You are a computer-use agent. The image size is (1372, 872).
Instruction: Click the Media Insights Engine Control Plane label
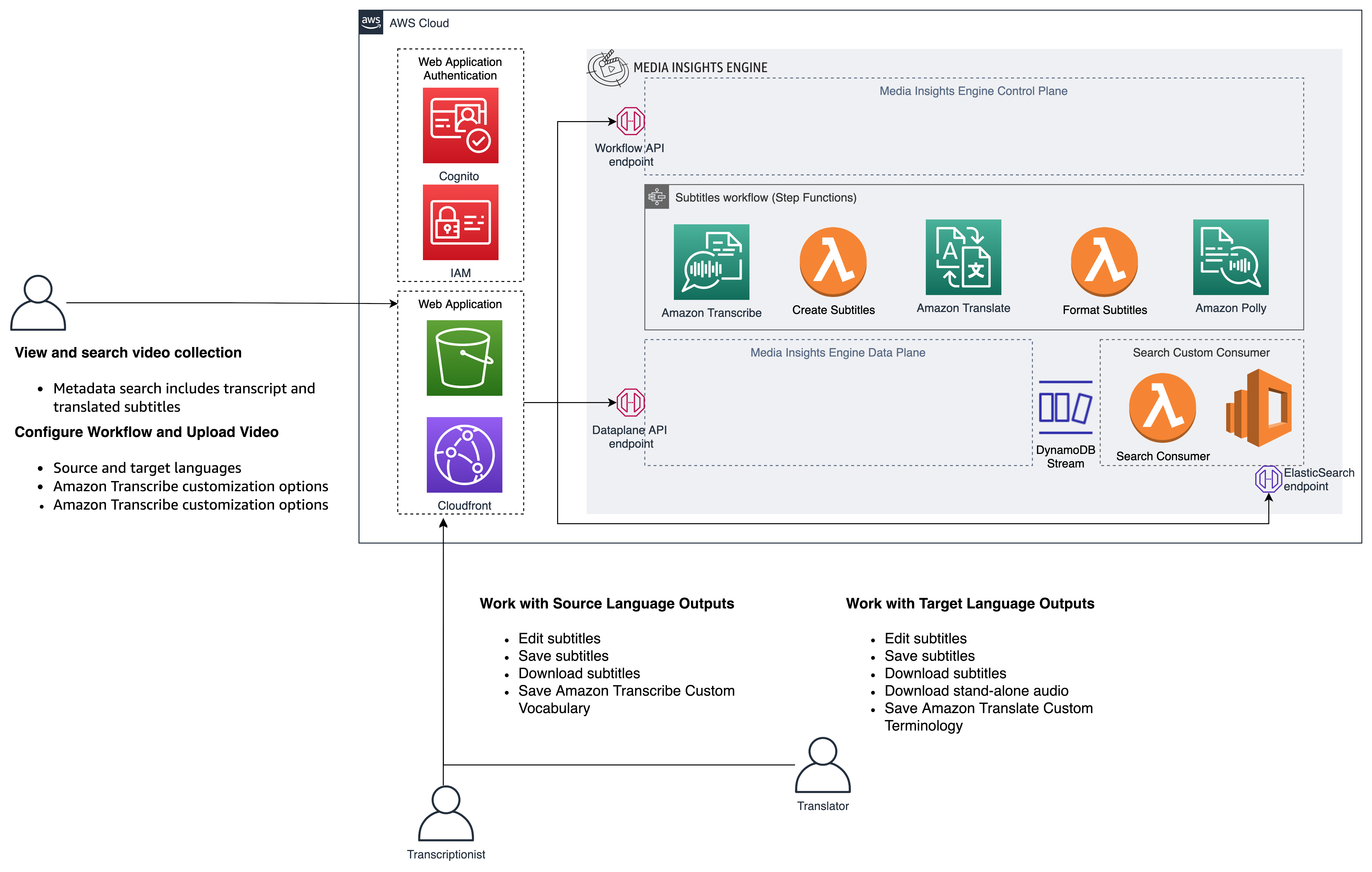point(974,91)
